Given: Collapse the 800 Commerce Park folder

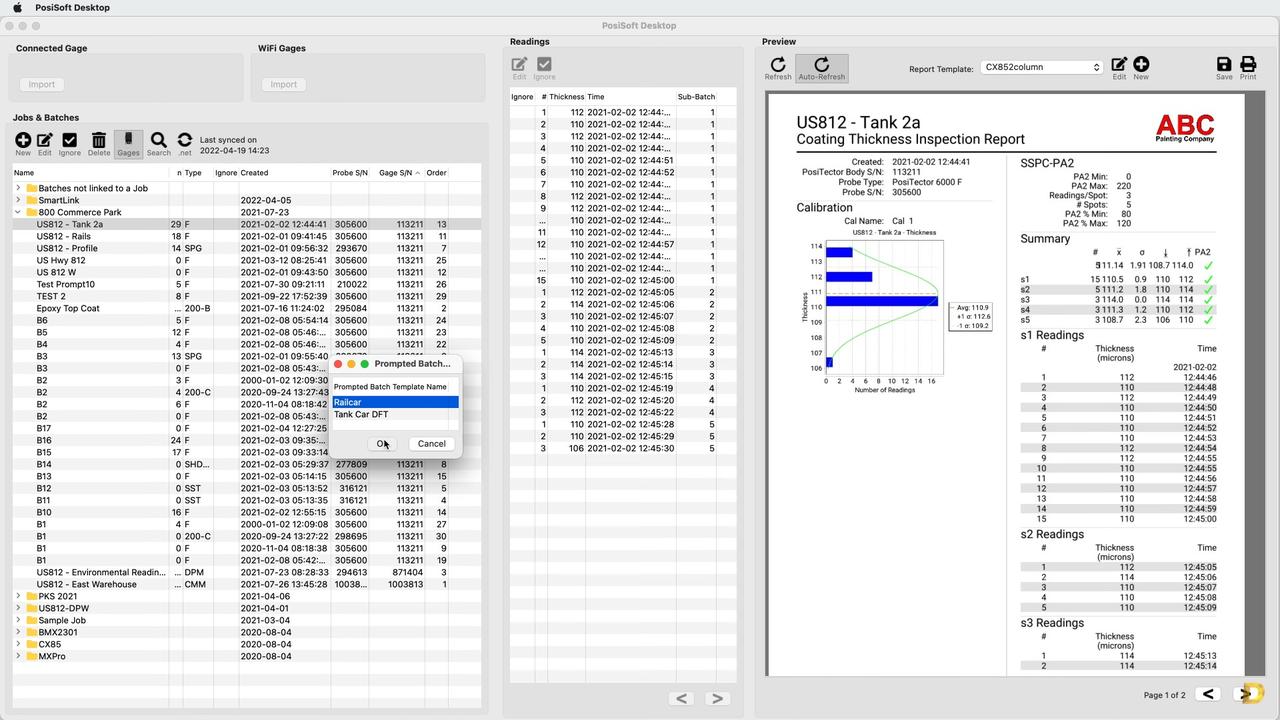Looking at the screenshot, I should tap(18, 212).
